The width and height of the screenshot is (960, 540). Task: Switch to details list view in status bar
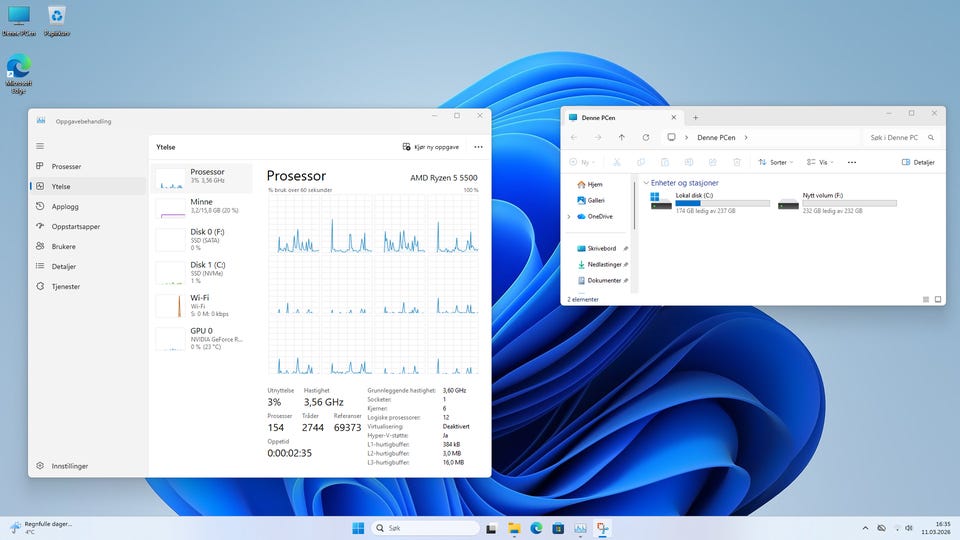[926, 299]
